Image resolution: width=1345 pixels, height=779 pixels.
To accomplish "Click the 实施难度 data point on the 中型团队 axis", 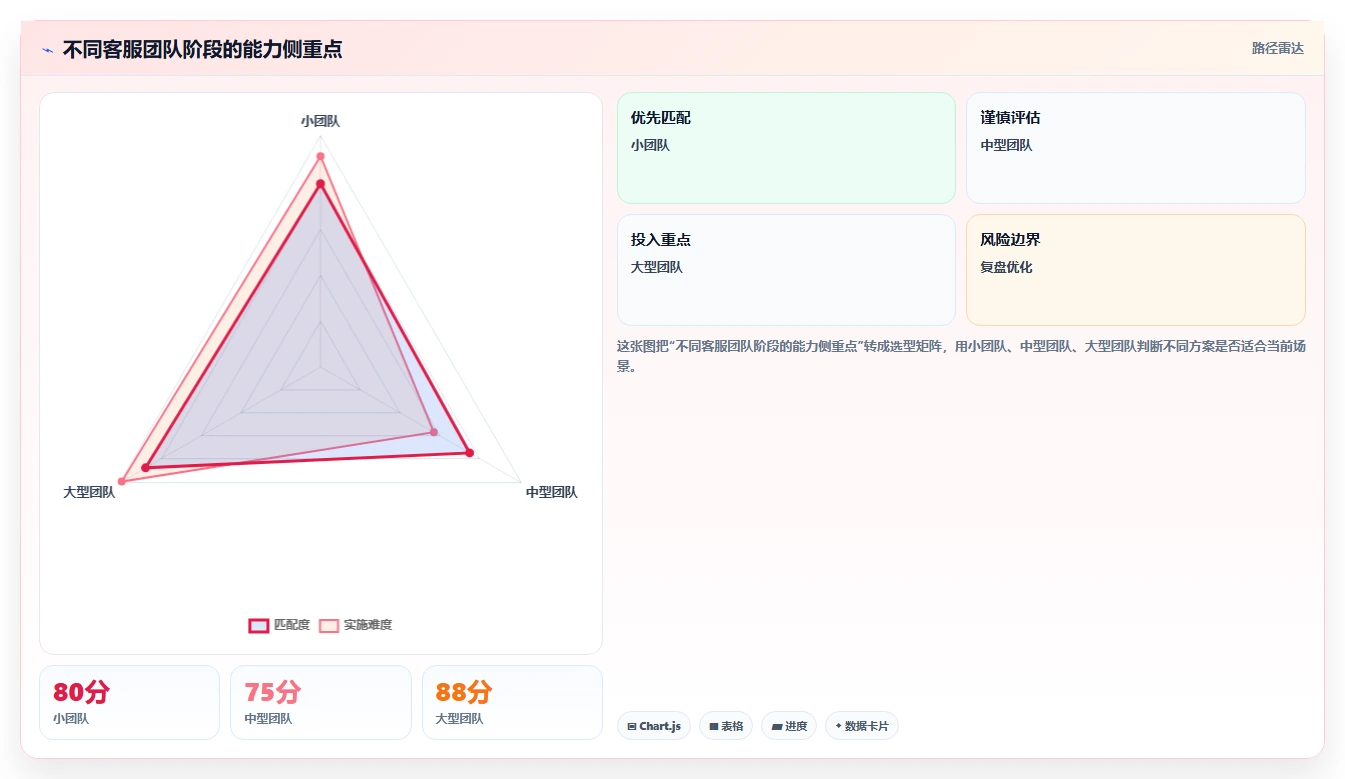I will (x=434, y=432).
